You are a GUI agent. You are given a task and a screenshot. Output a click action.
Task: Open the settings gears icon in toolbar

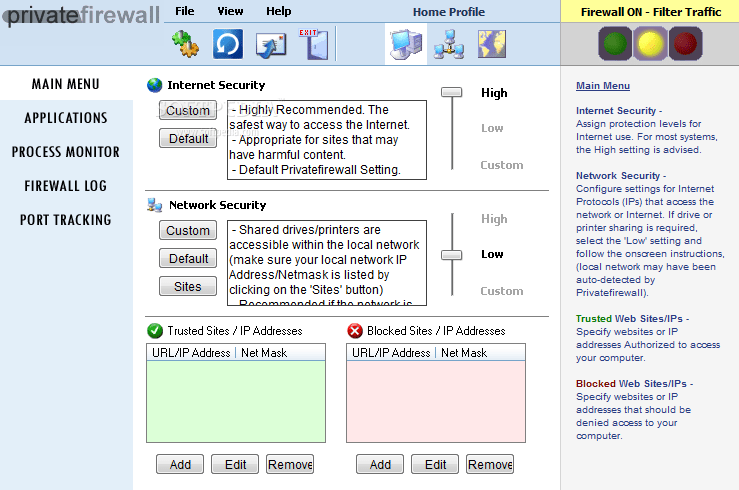pyautogui.click(x=185, y=44)
